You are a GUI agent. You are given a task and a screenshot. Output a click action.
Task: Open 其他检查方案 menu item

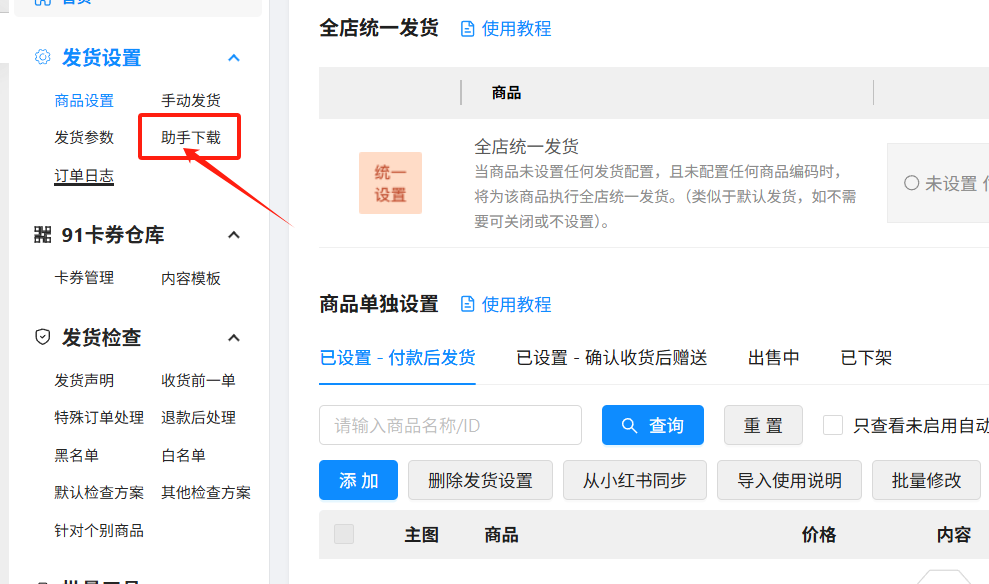206,493
